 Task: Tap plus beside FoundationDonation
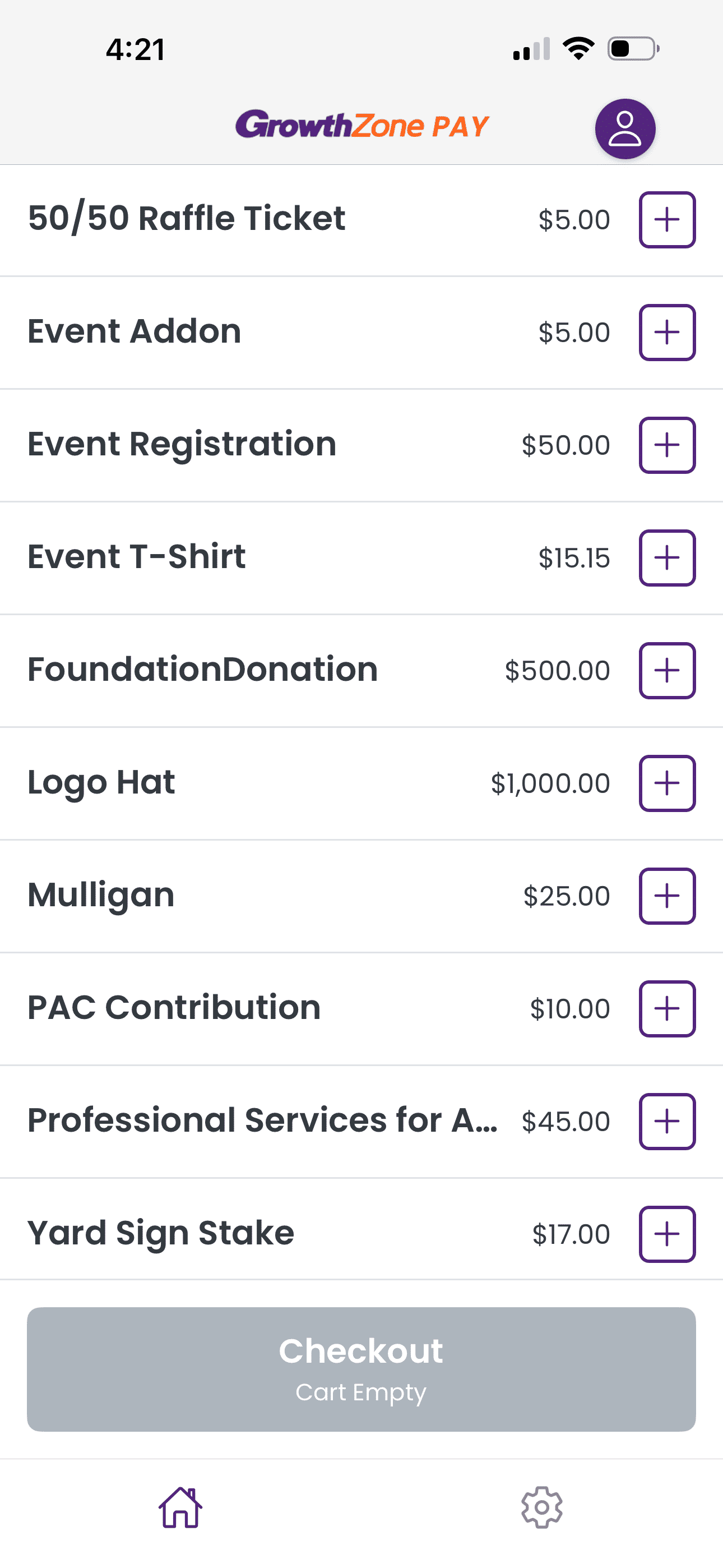pyautogui.click(x=667, y=670)
